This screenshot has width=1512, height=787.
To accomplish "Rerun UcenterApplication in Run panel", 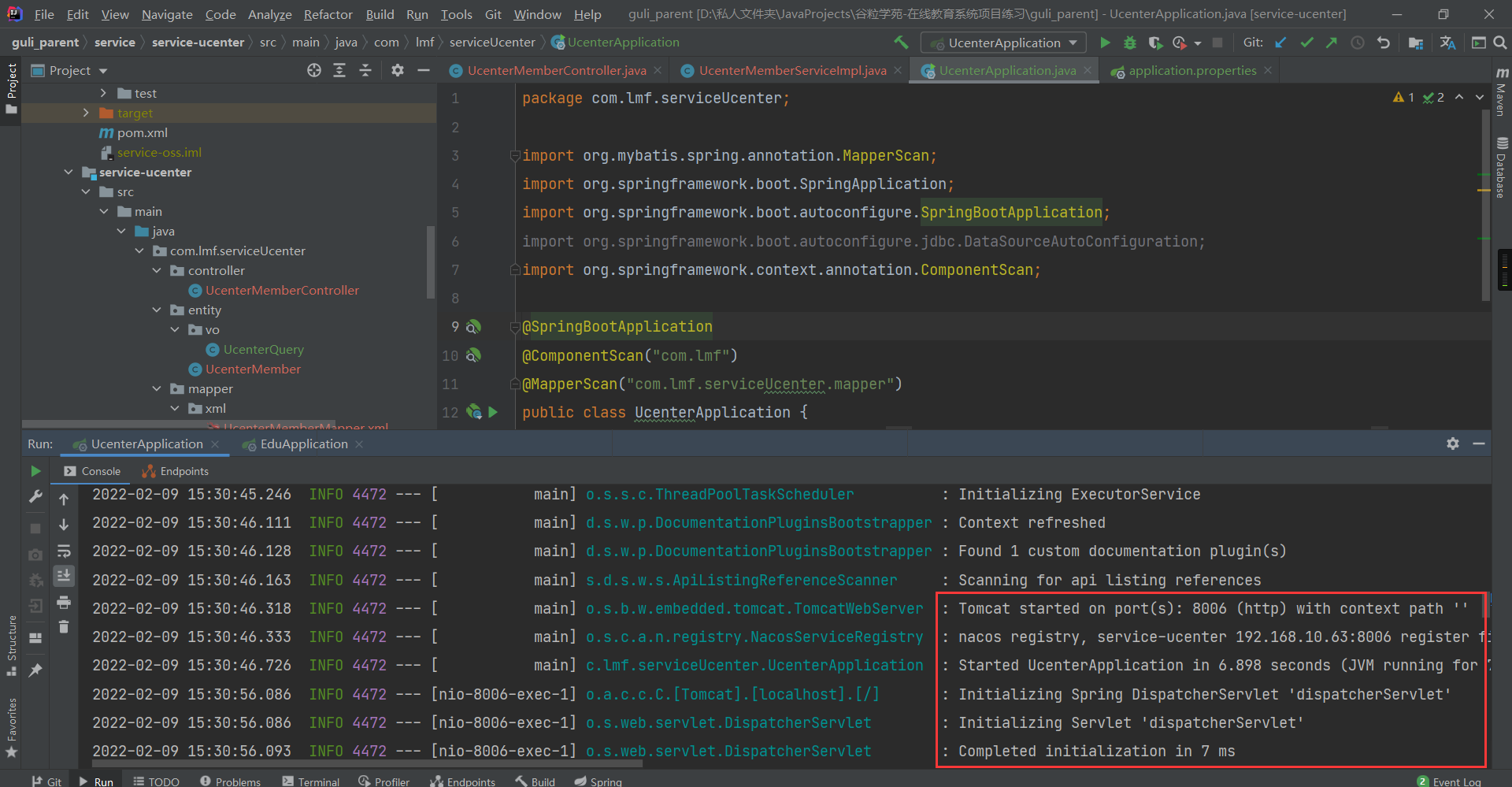I will (35, 471).
